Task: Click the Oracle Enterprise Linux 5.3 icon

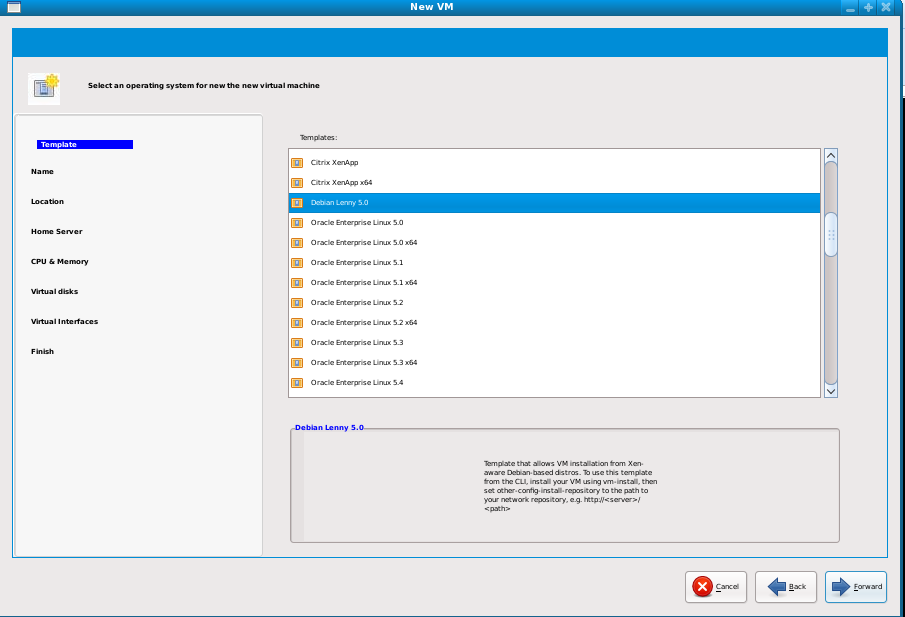Action: tap(296, 342)
